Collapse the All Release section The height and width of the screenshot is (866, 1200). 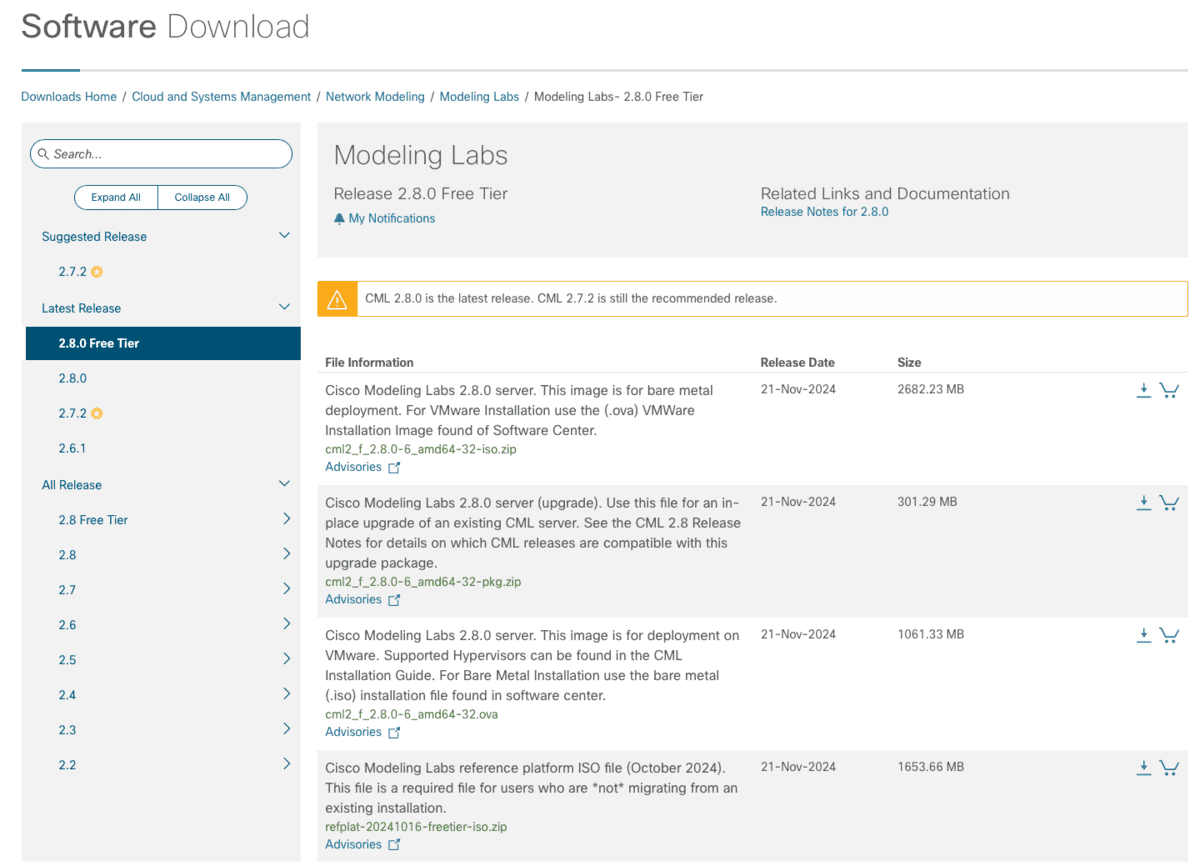click(284, 484)
